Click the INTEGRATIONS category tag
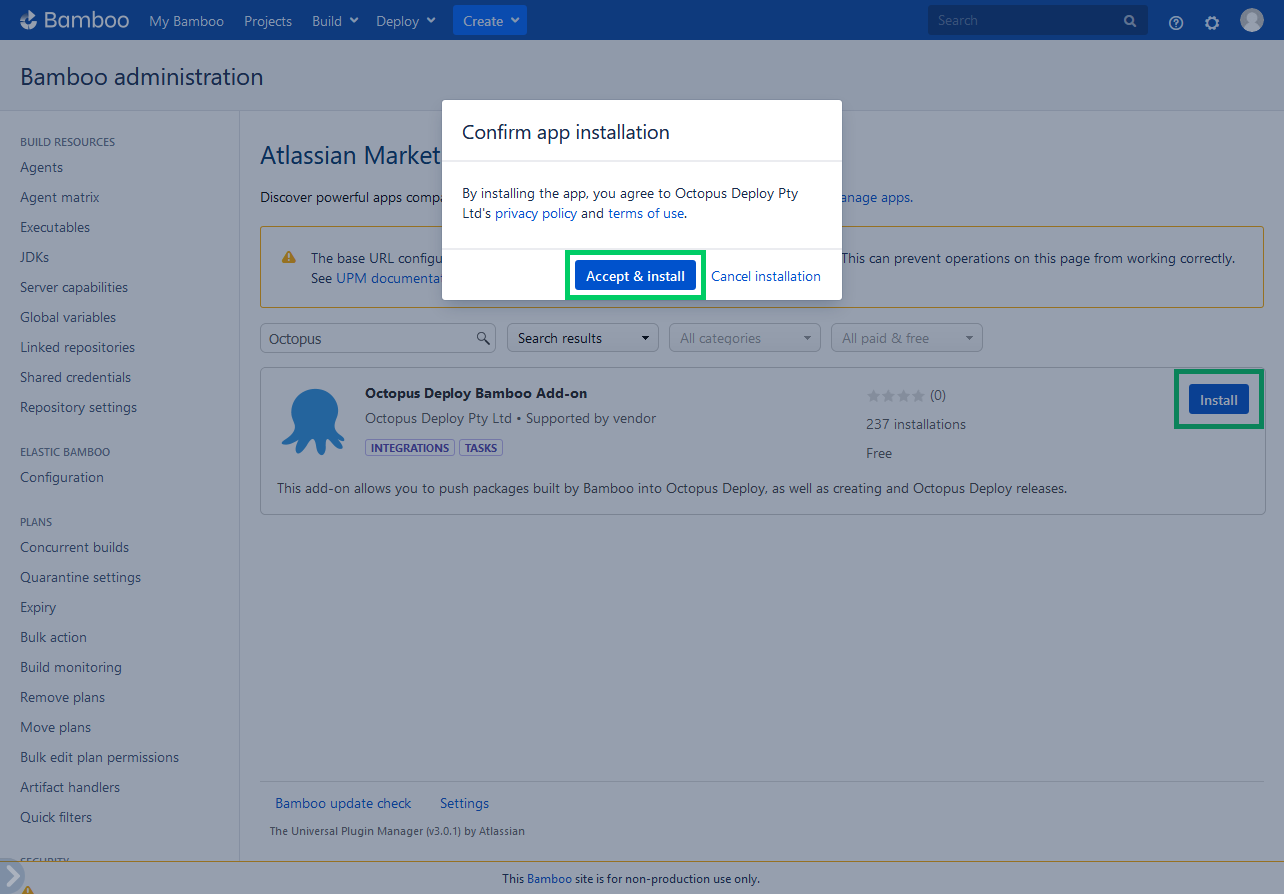This screenshot has height=894, width=1284. pos(410,448)
